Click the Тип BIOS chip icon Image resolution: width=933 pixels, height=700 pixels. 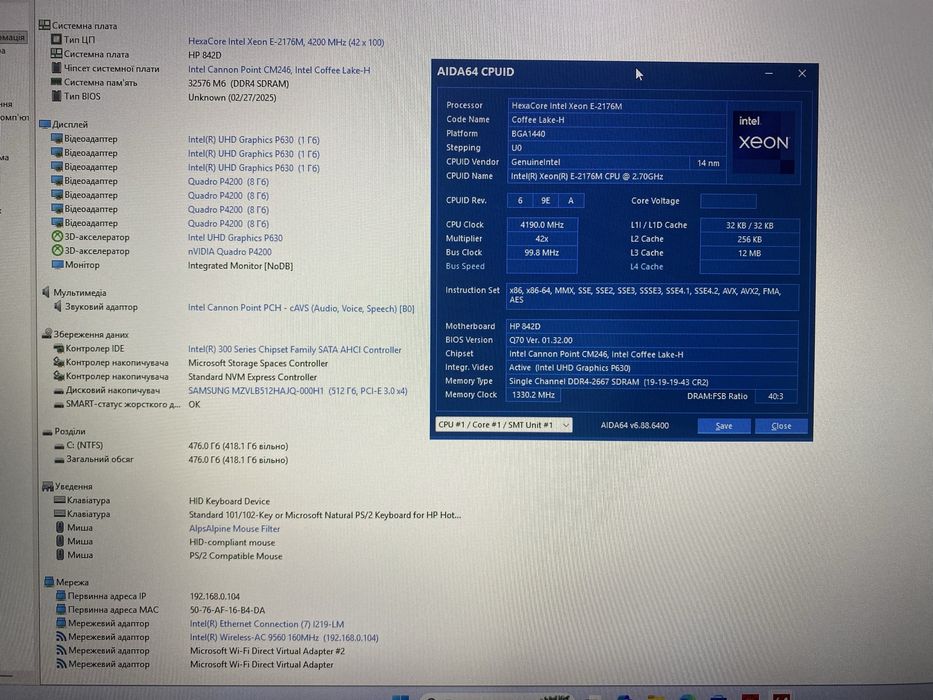click(x=57, y=96)
